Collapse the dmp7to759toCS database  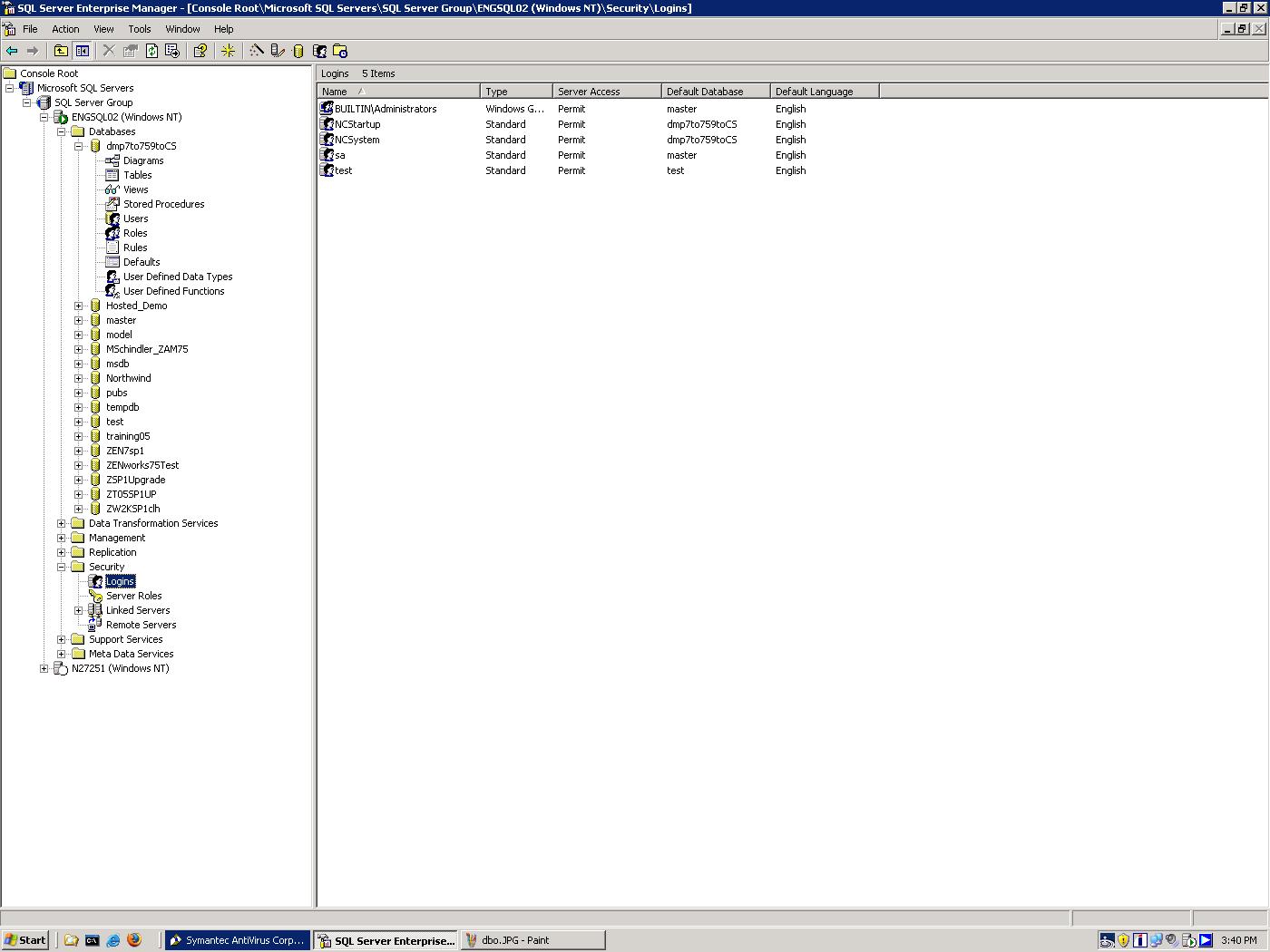click(x=78, y=146)
